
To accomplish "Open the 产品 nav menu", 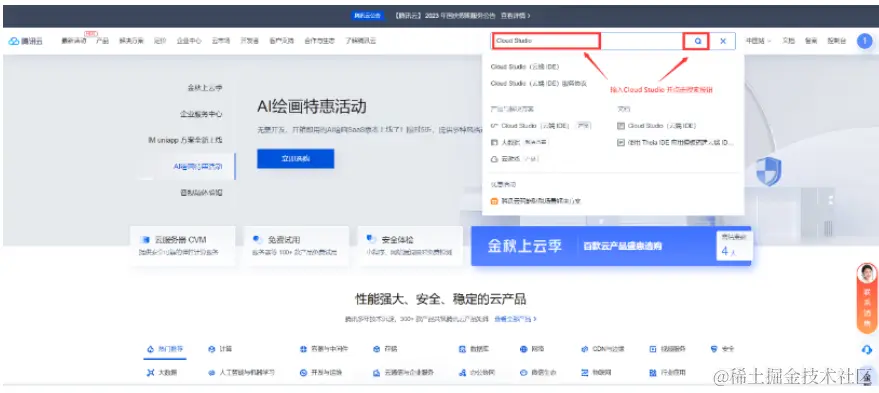I will (102, 41).
